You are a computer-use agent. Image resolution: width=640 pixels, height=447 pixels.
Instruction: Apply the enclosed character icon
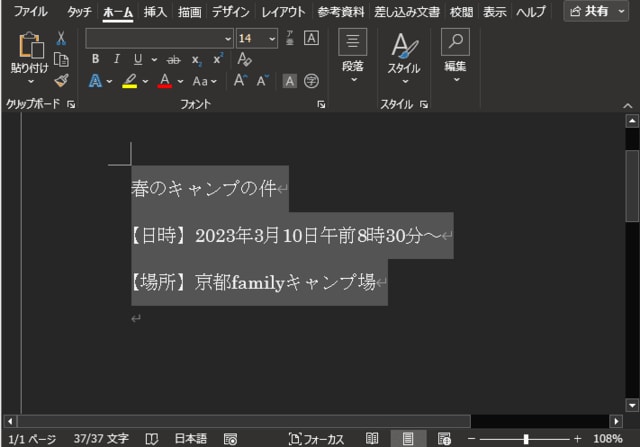[x=311, y=81]
